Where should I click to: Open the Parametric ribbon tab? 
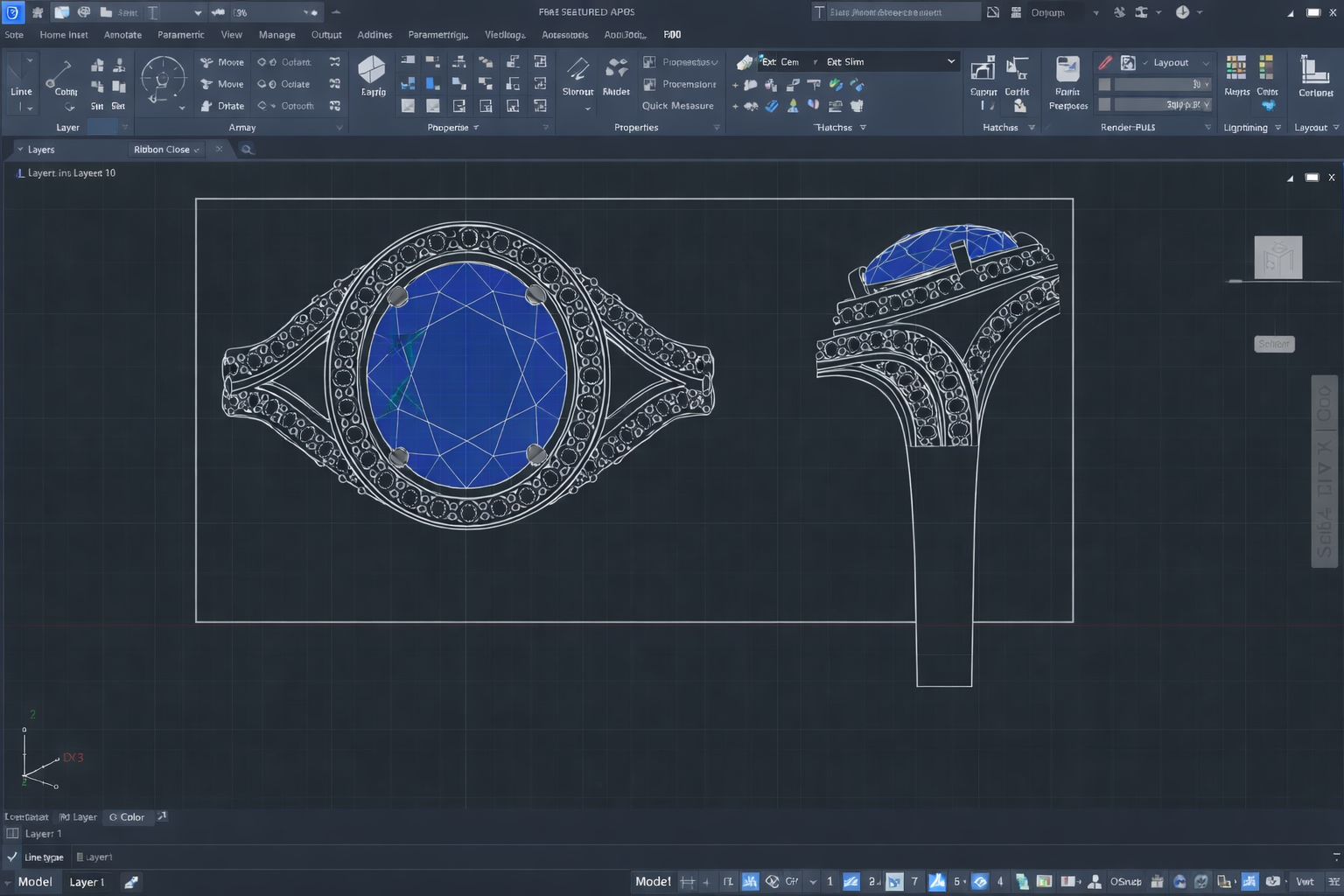click(x=180, y=34)
